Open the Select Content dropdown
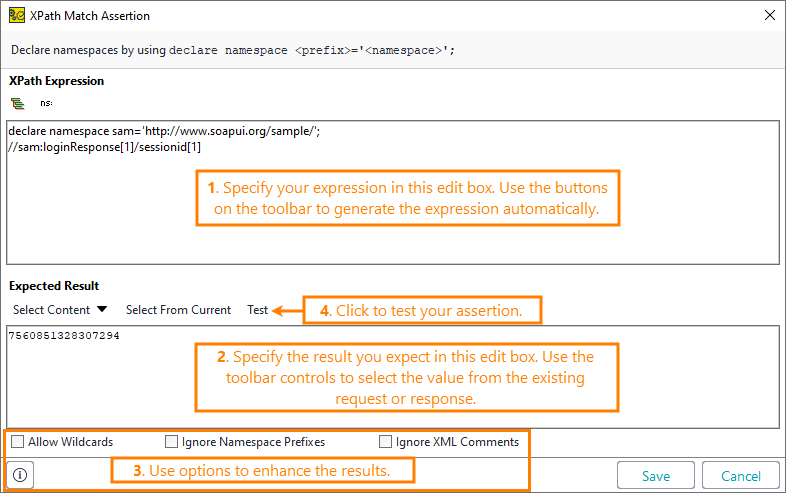The height and width of the screenshot is (493, 786). [60, 310]
